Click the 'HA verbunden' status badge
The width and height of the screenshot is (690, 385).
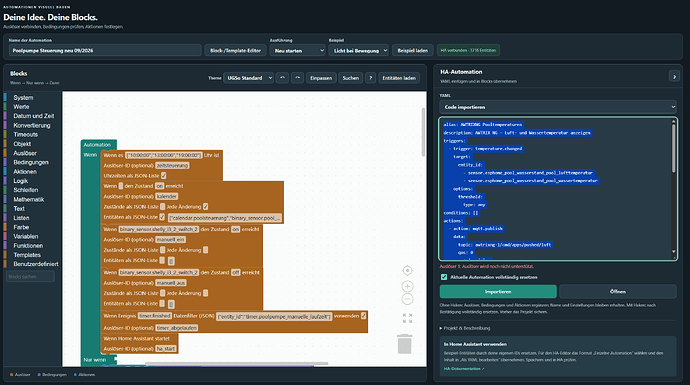click(468, 51)
